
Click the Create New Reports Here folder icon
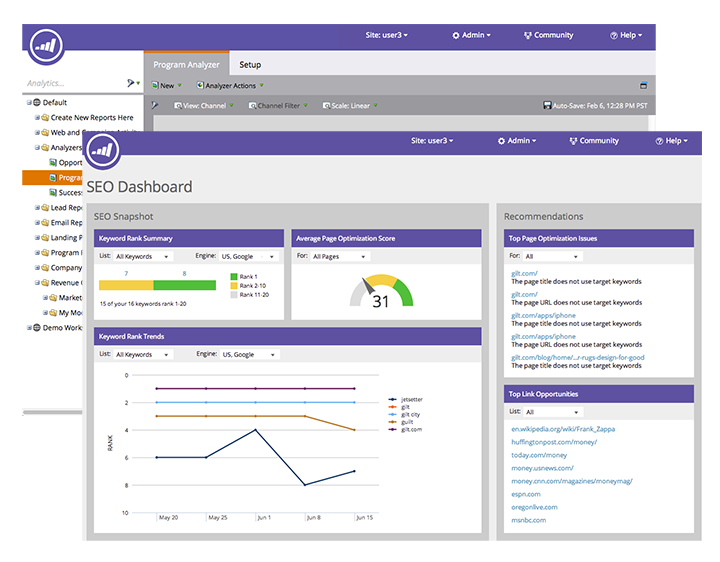coord(45,118)
